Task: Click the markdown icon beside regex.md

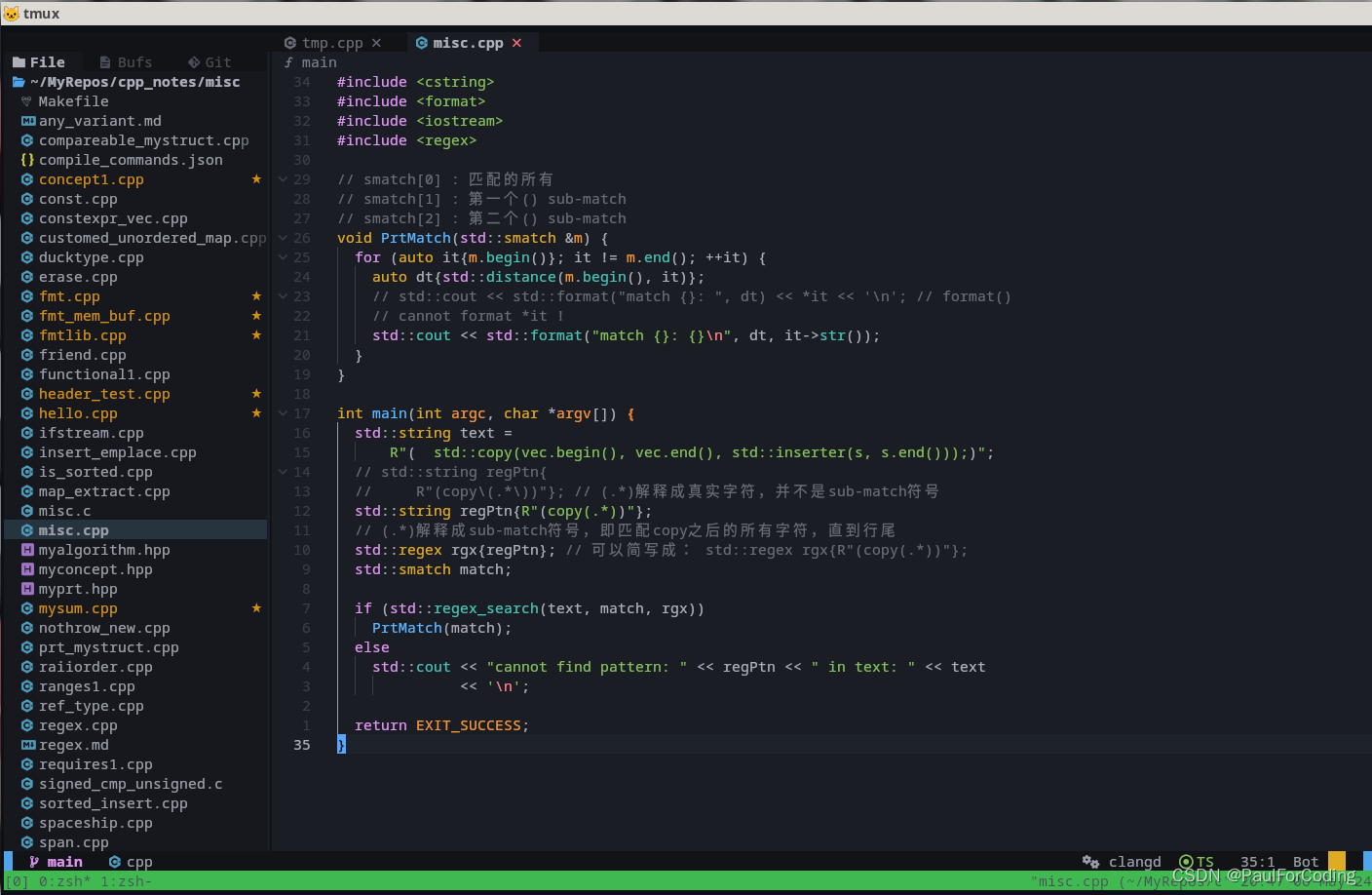Action: point(26,745)
